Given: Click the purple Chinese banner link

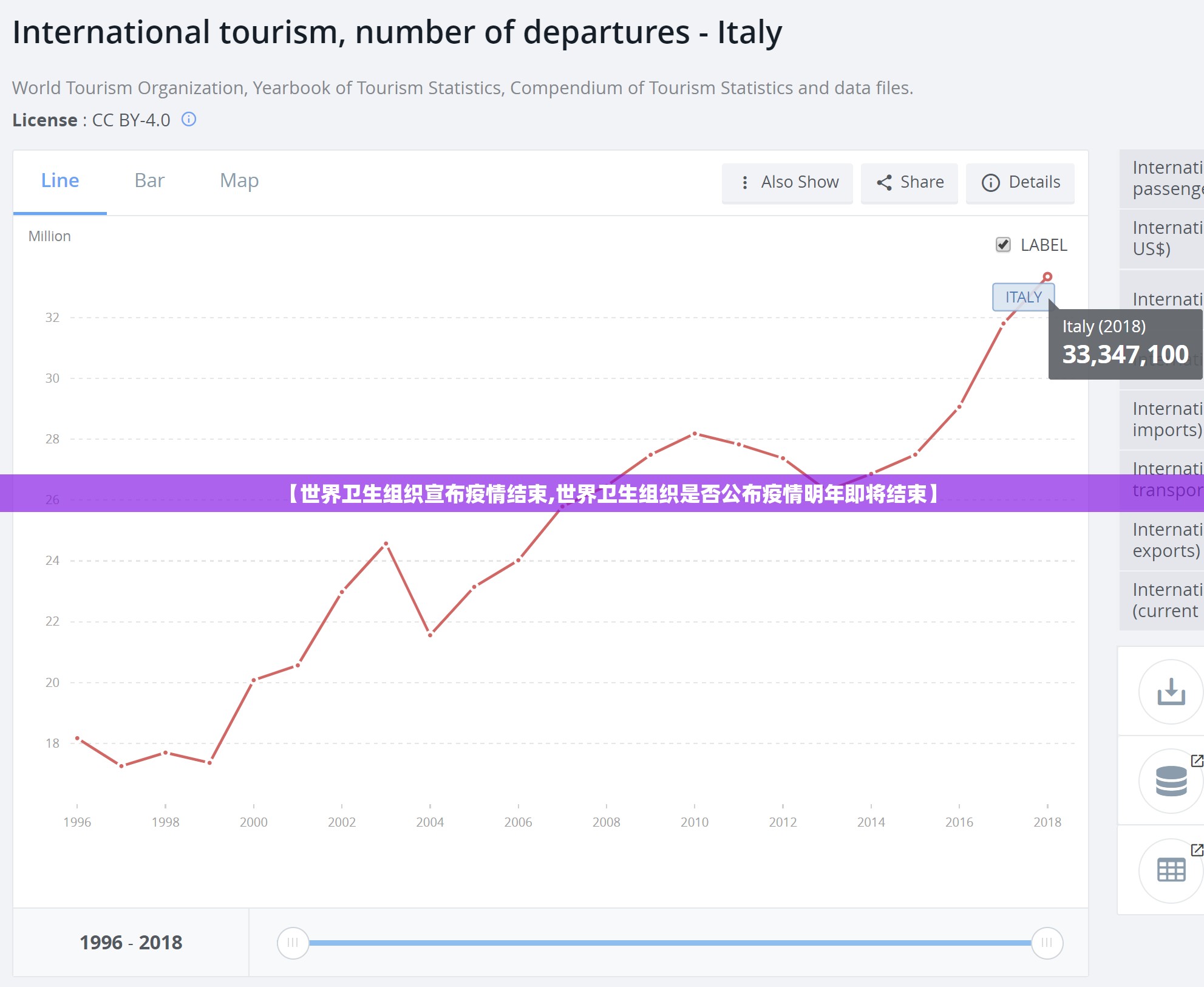Looking at the screenshot, I should tap(614, 493).
